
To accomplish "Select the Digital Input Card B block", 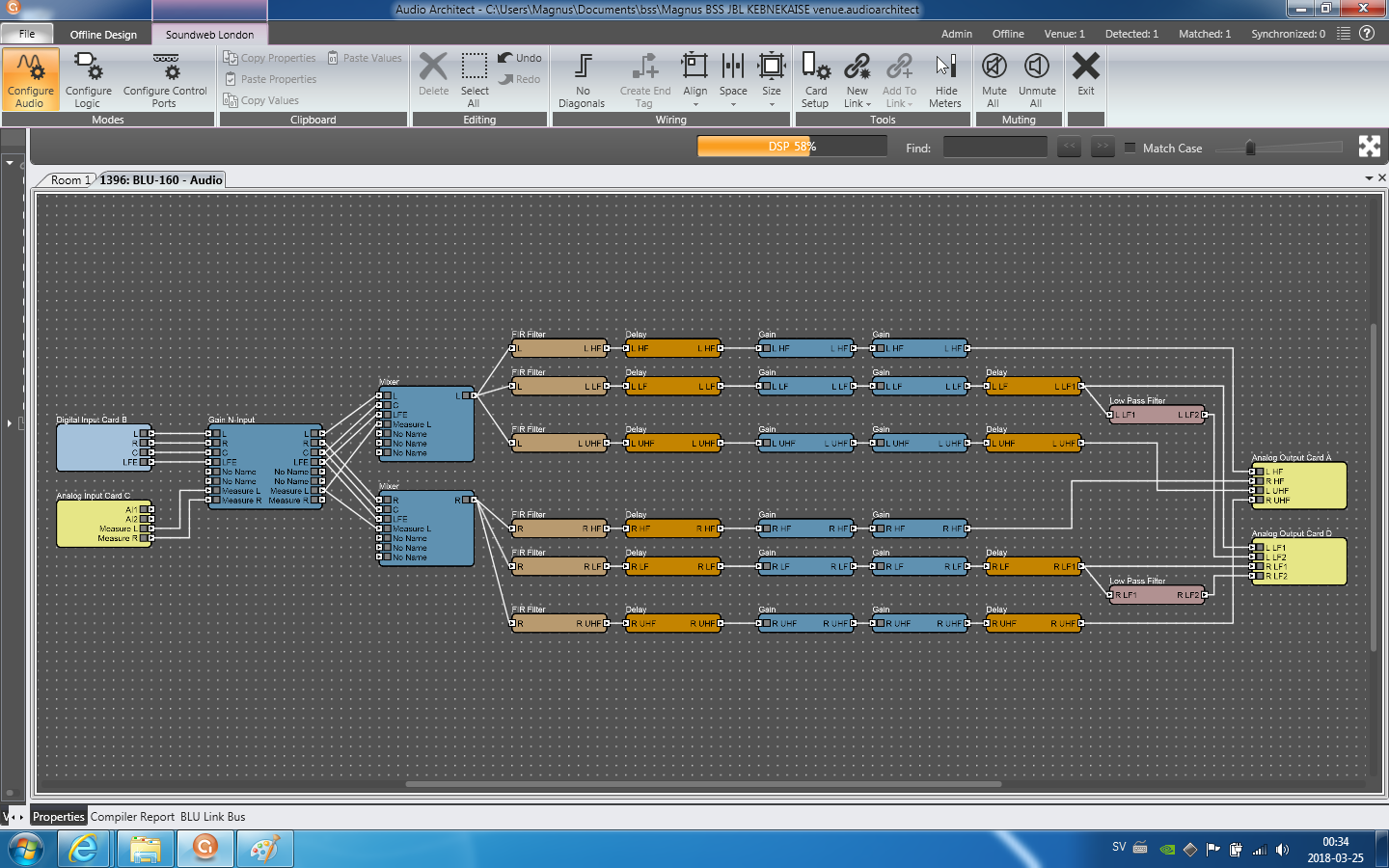I will [104, 448].
